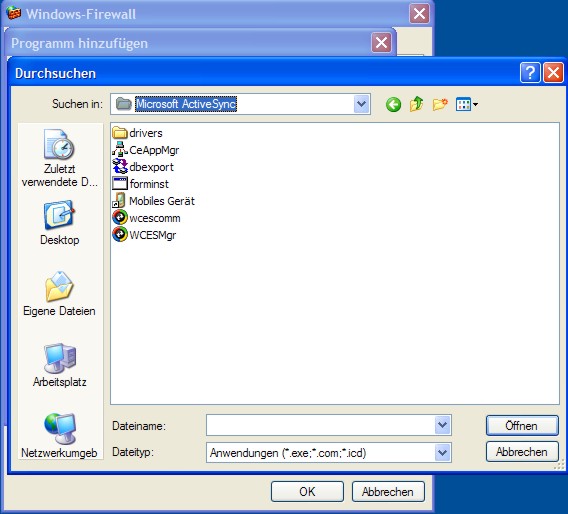The image size is (568, 514).
Task: Open the view menu icon
Action: (x=467, y=105)
